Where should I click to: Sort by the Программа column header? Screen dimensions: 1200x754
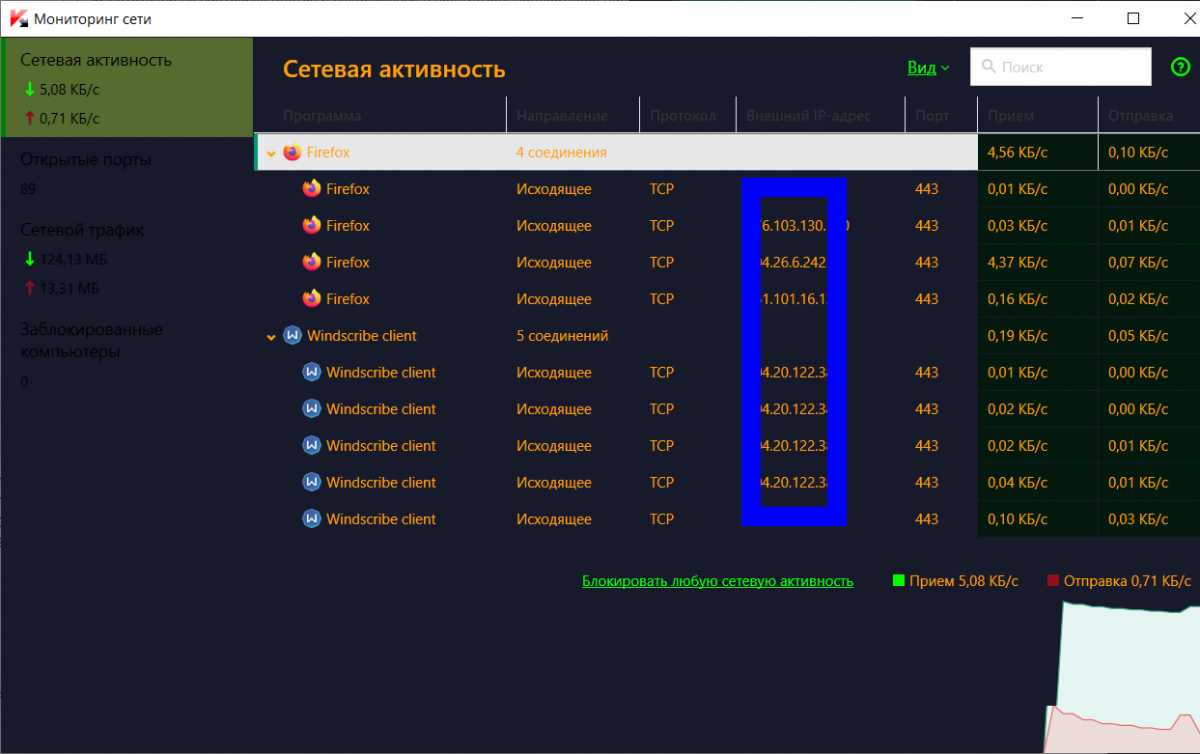(x=322, y=116)
